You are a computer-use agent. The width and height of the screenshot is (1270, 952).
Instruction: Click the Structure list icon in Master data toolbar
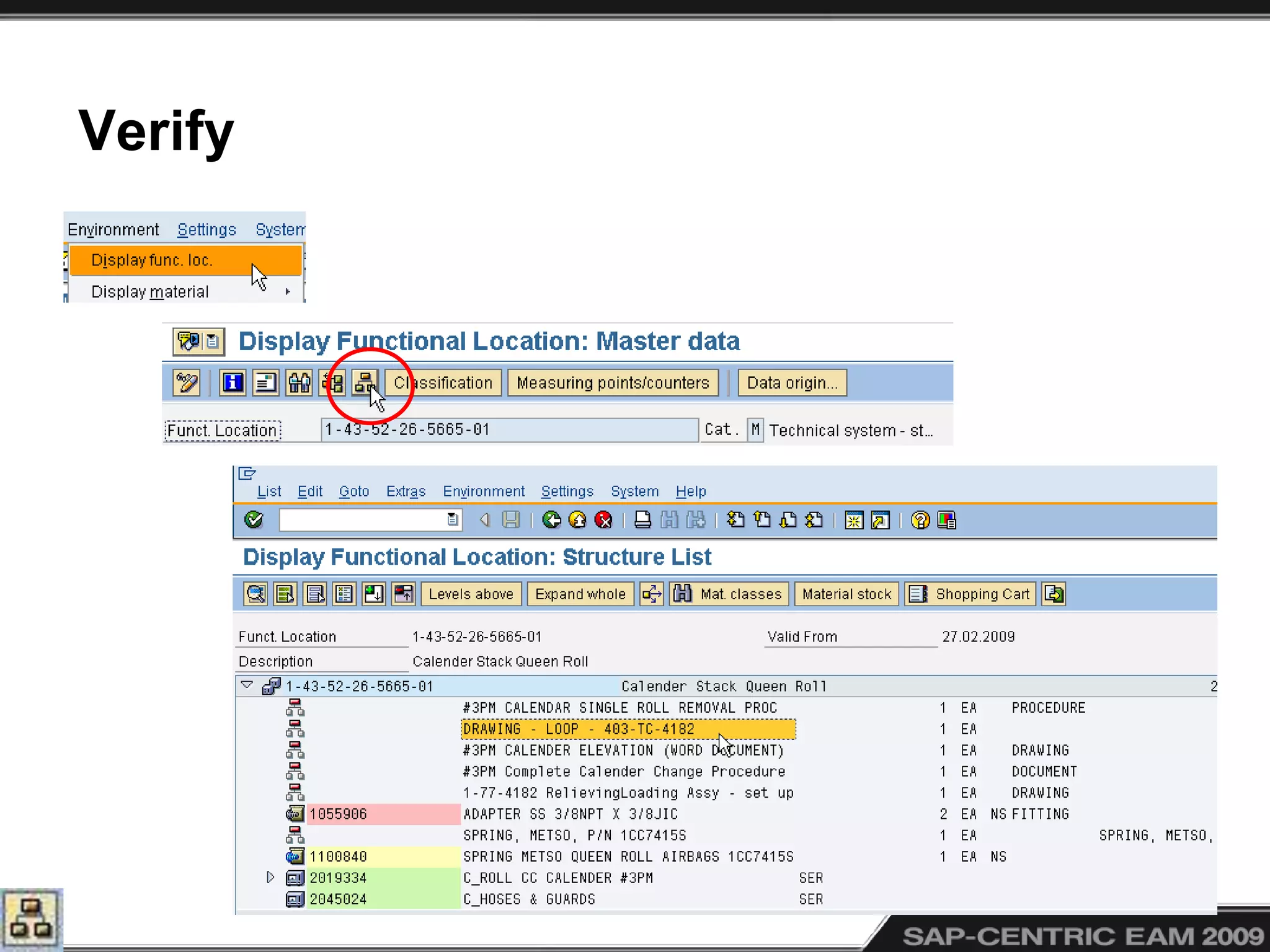coord(365,382)
